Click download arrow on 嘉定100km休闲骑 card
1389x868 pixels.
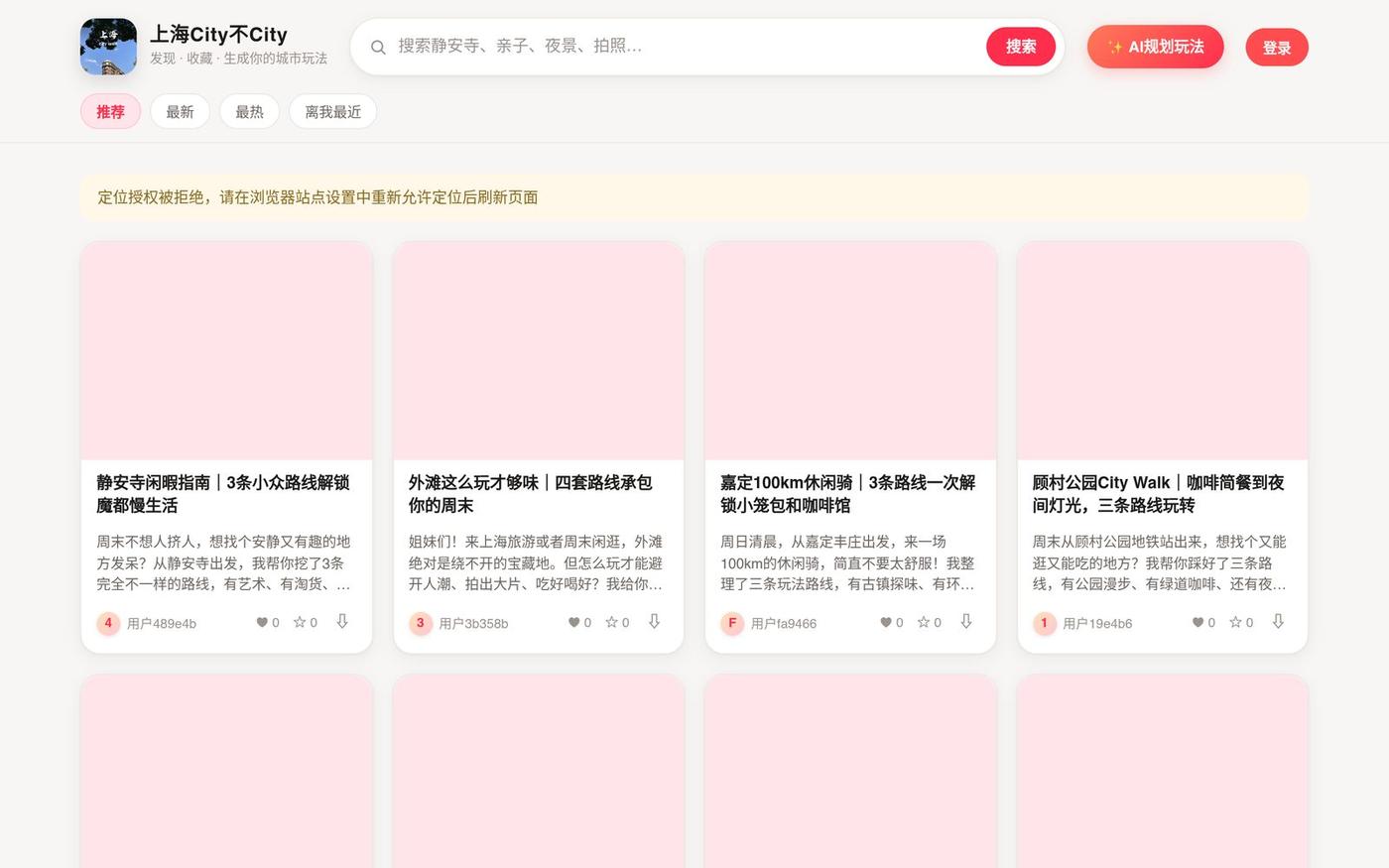pyautogui.click(x=966, y=621)
